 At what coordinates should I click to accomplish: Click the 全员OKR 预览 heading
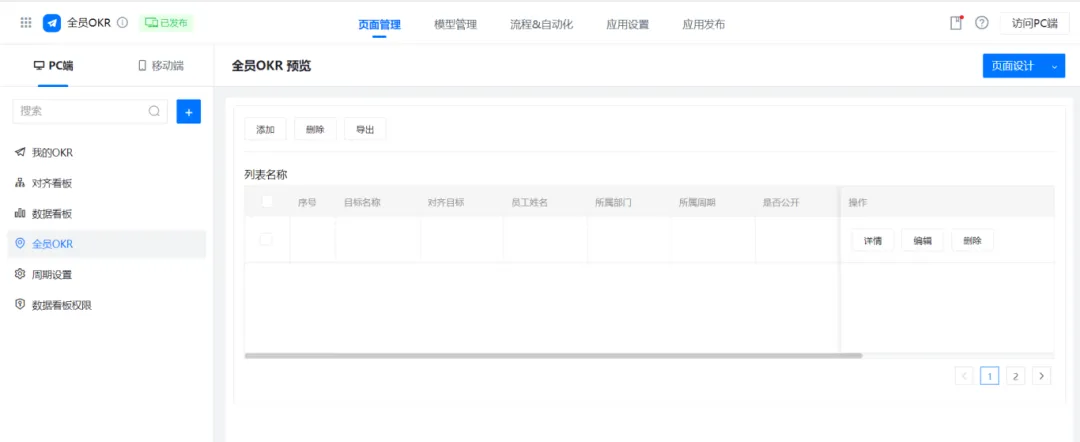[271, 66]
